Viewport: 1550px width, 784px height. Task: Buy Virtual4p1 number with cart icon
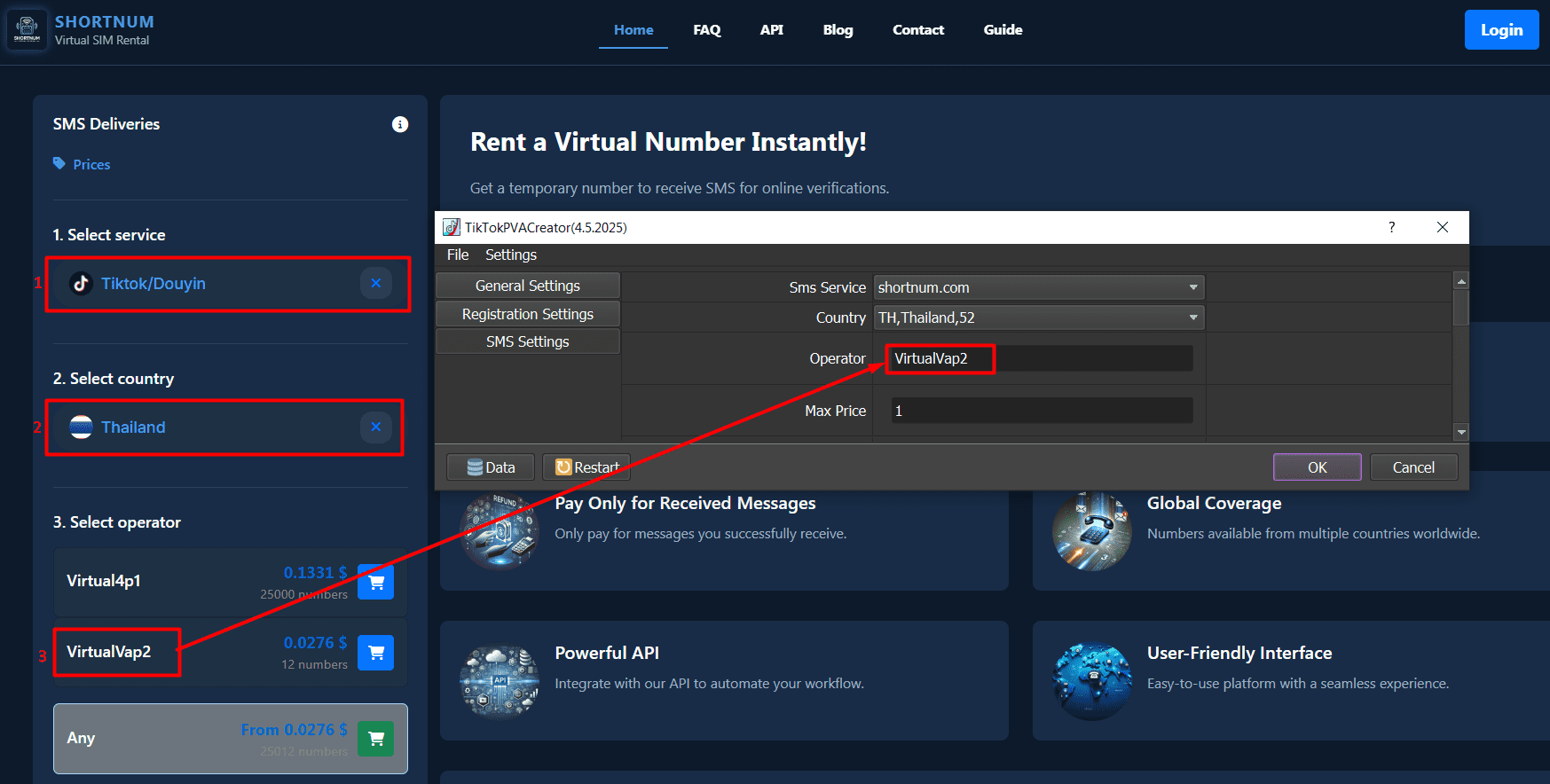(x=376, y=582)
